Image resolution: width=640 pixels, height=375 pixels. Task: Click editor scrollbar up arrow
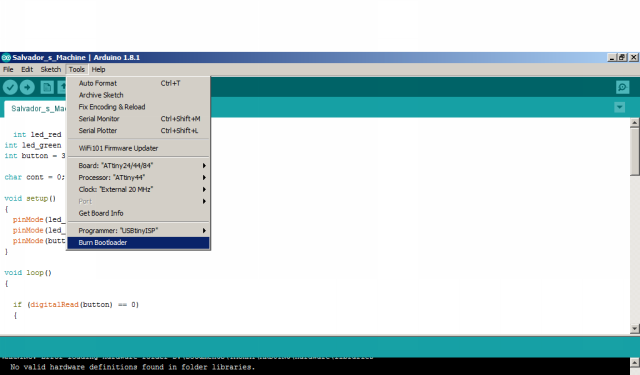pos(634,122)
